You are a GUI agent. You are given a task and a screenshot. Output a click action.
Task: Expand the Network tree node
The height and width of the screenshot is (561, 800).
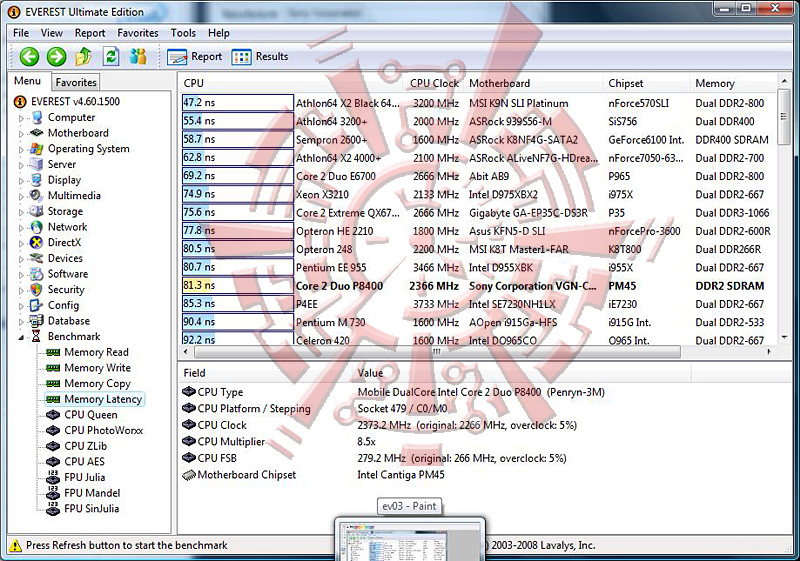pos(21,228)
